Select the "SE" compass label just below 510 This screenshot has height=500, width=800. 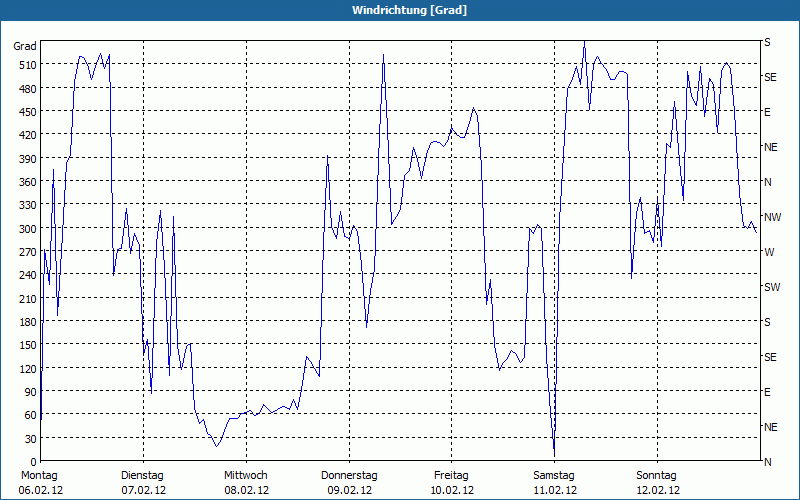(x=770, y=77)
